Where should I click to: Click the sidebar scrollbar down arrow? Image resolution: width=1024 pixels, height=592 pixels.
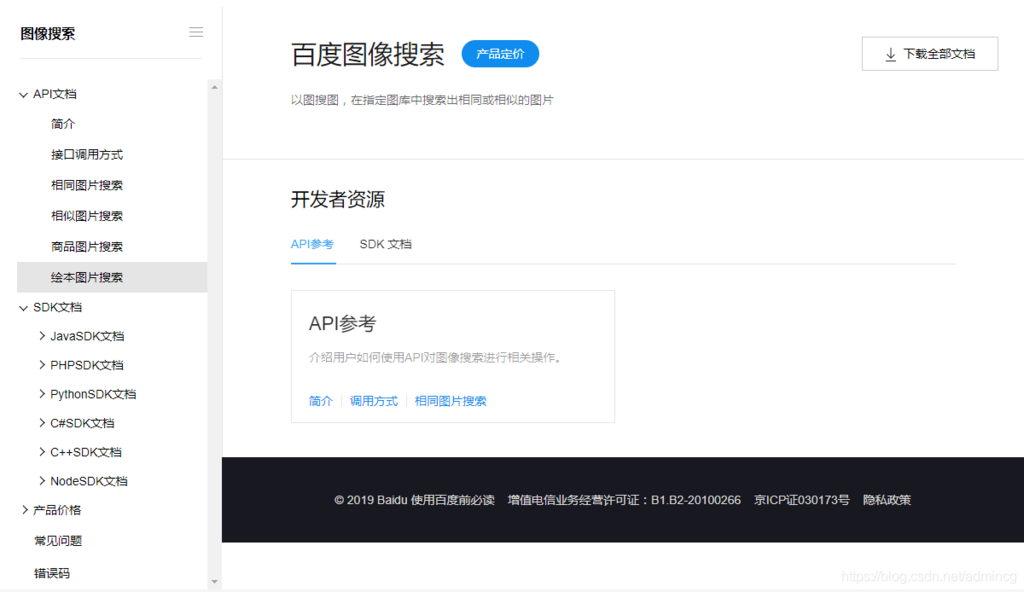point(214,582)
